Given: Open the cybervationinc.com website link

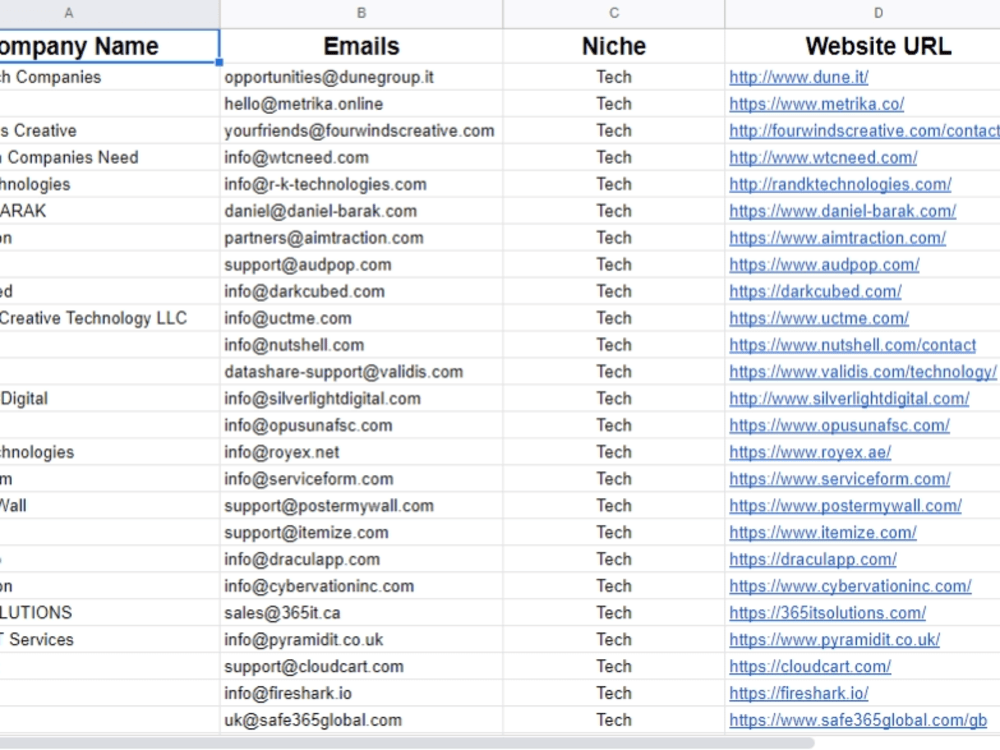Looking at the screenshot, I should (x=850, y=586).
